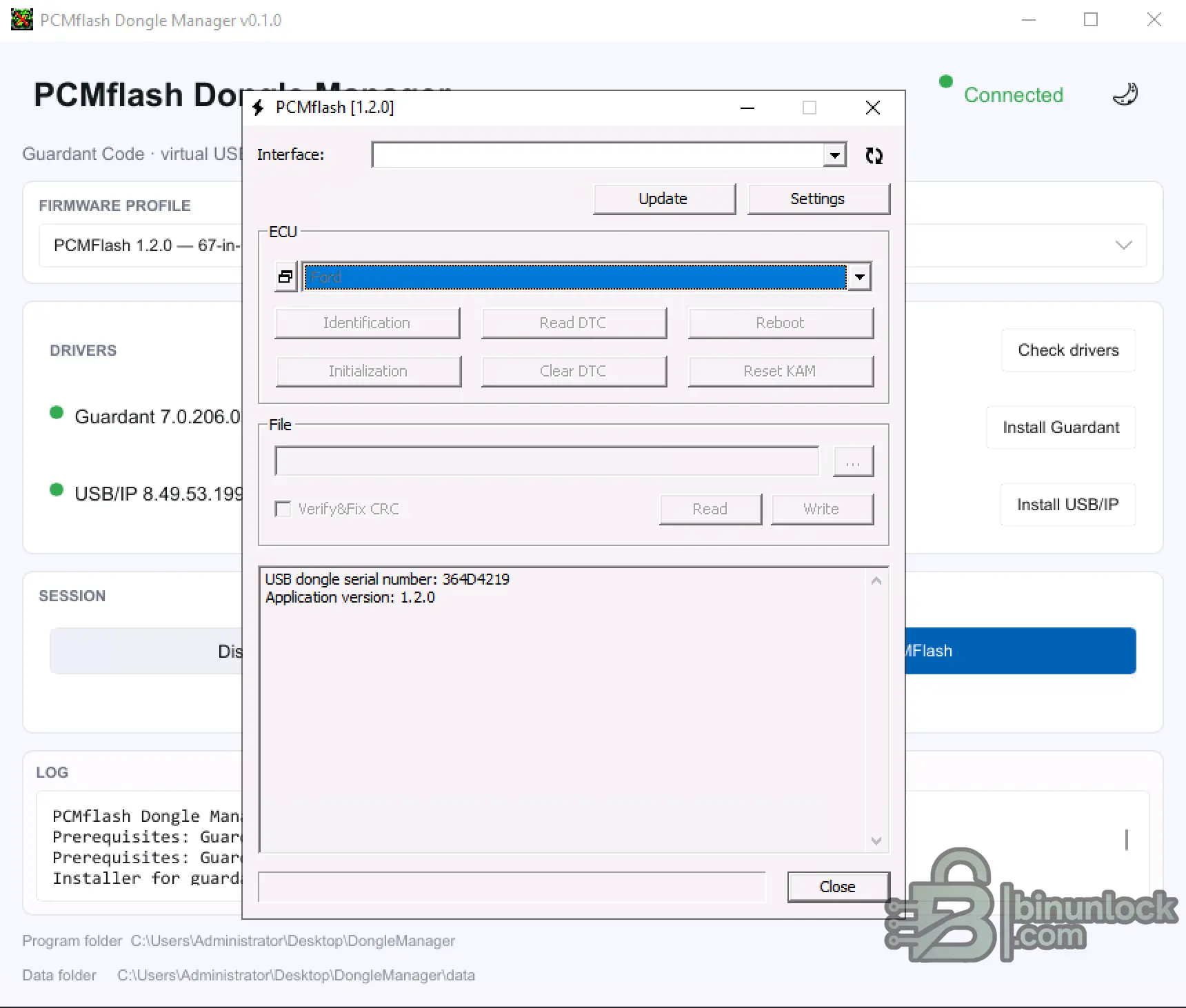Click the File path input field
This screenshot has width=1186, height=1008.
(547, 461)
